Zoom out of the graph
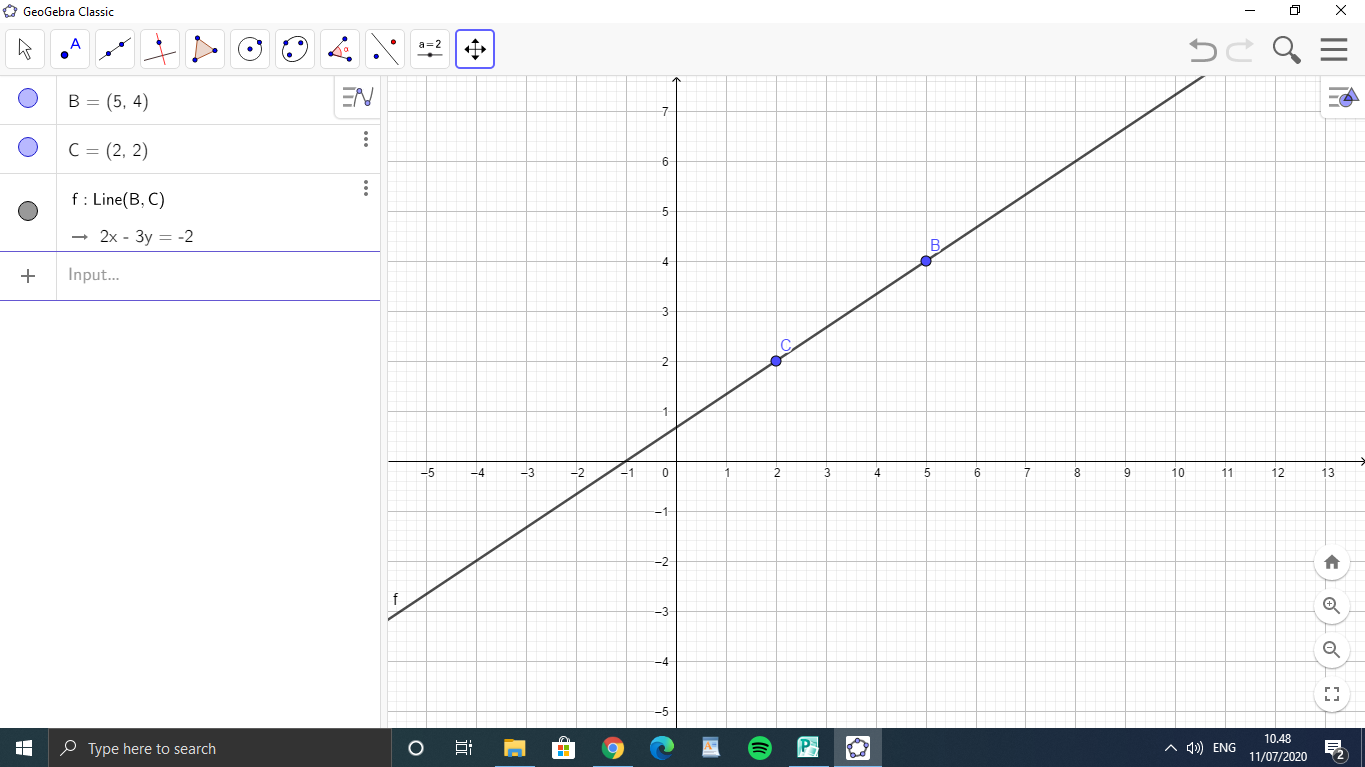Screen dimensions: 1365x767 (1331, 650)
